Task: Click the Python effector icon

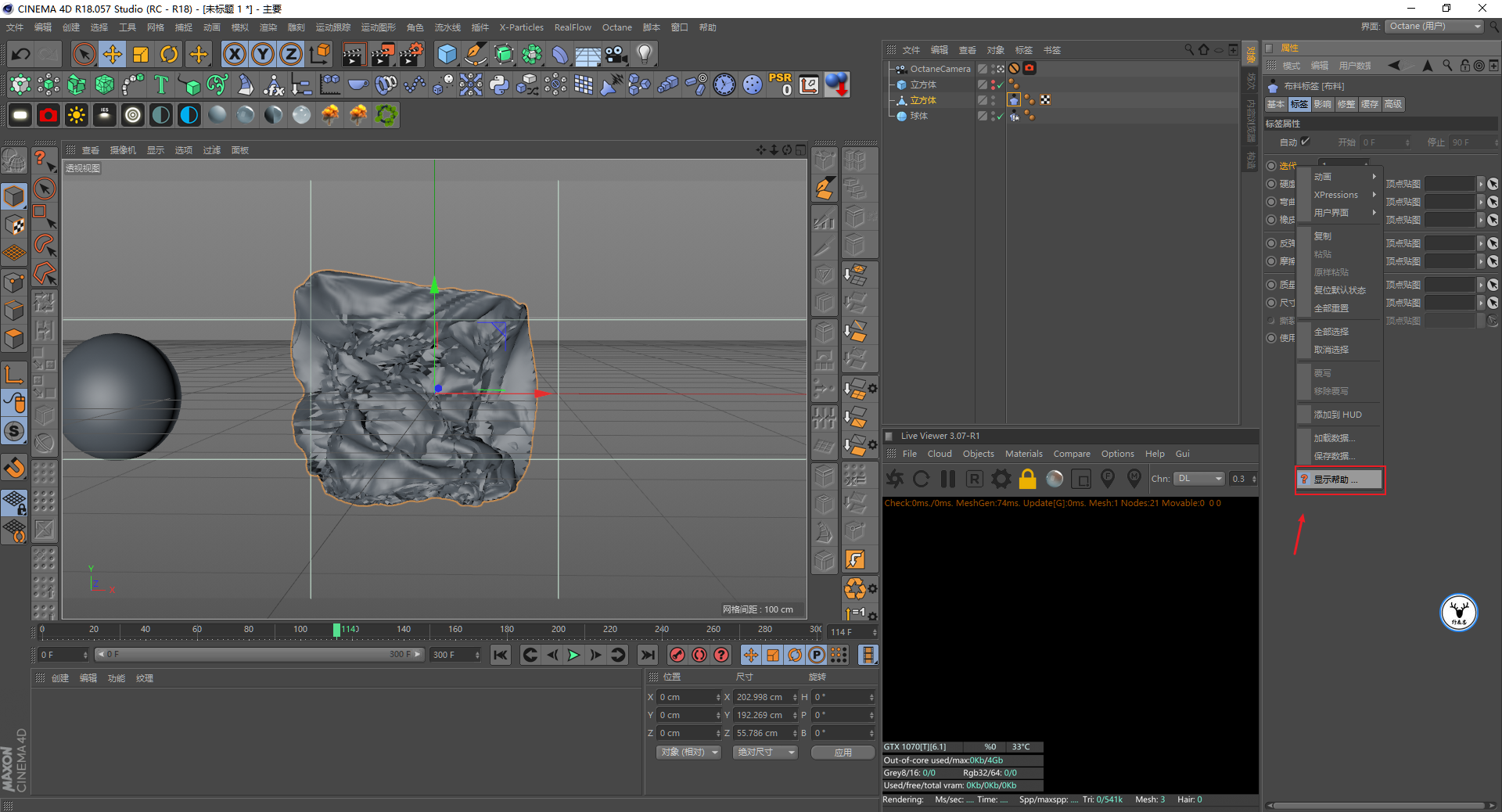Action: [x=499, y=84]
